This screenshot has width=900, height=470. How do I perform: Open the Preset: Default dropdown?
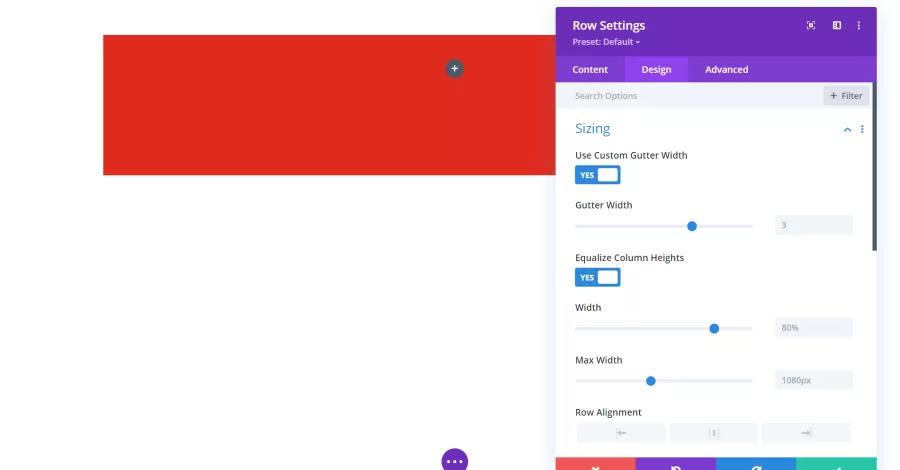(x=606, y=42)
